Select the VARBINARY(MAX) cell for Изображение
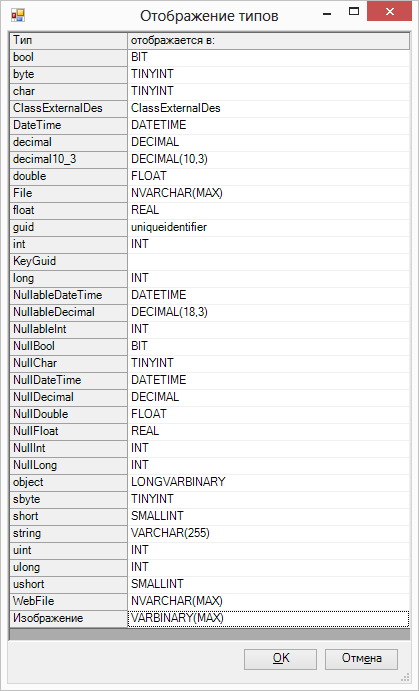The width and height of the screenshot is (419, 691). [268, 618]
